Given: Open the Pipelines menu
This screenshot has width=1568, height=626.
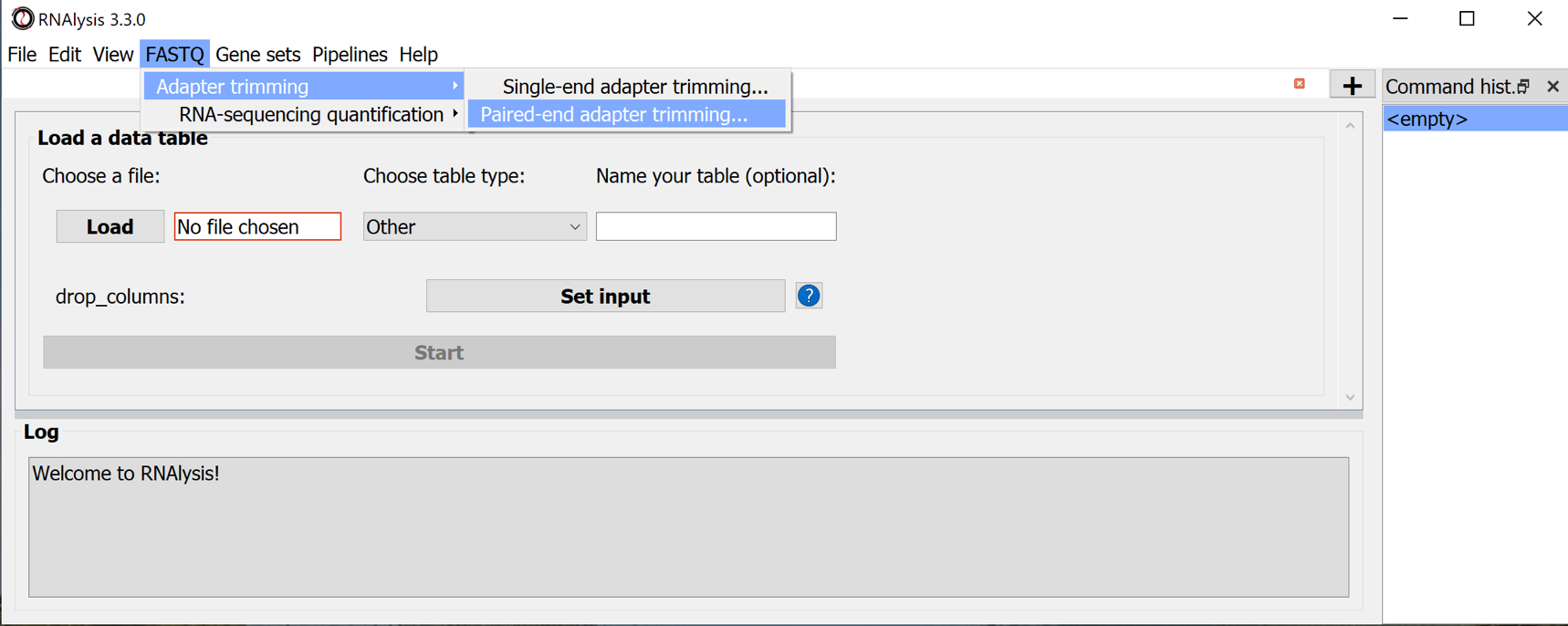Looking at the screenshot, I should click(x=350, y=55).
